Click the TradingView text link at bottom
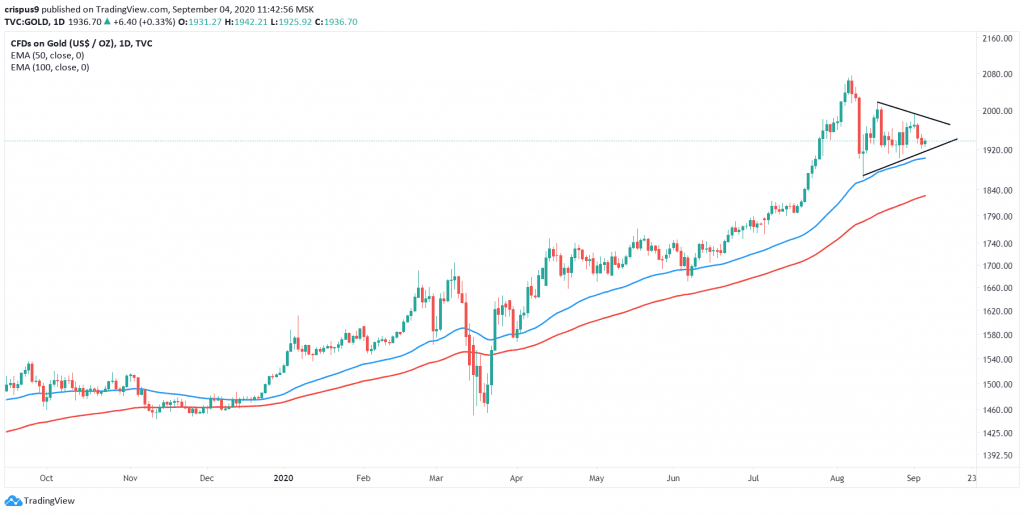 (x=49, y=501)
